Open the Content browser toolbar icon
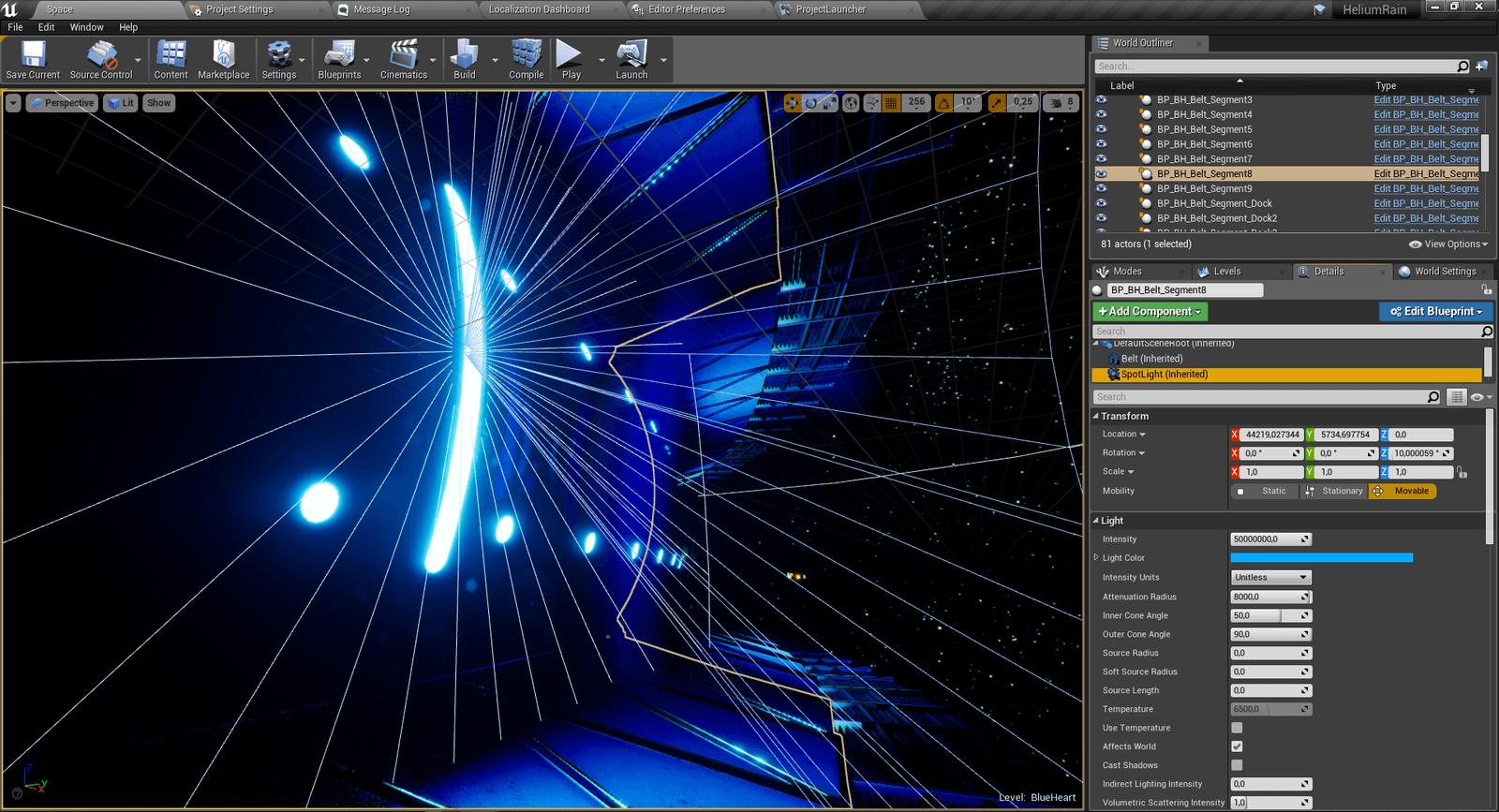Viewport: 1499px width, 812px height. (x=171, y=60)
